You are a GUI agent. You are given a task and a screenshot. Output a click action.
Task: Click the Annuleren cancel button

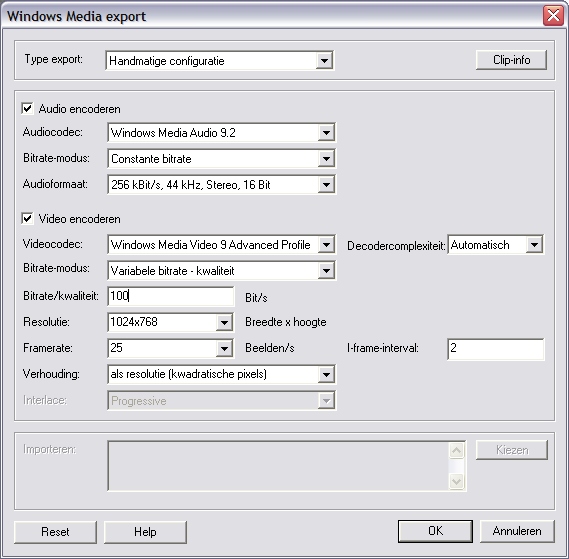pyautogui.click(x=517, y=531)
